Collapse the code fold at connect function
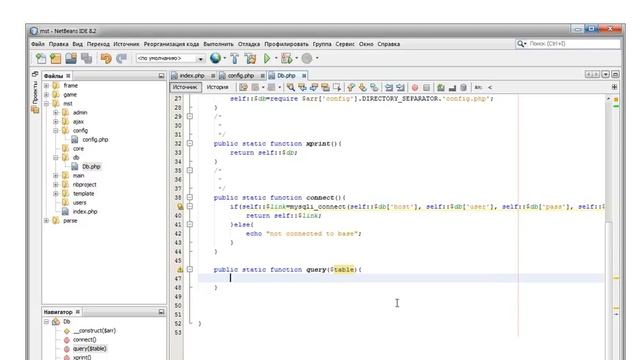 (190, 198)
